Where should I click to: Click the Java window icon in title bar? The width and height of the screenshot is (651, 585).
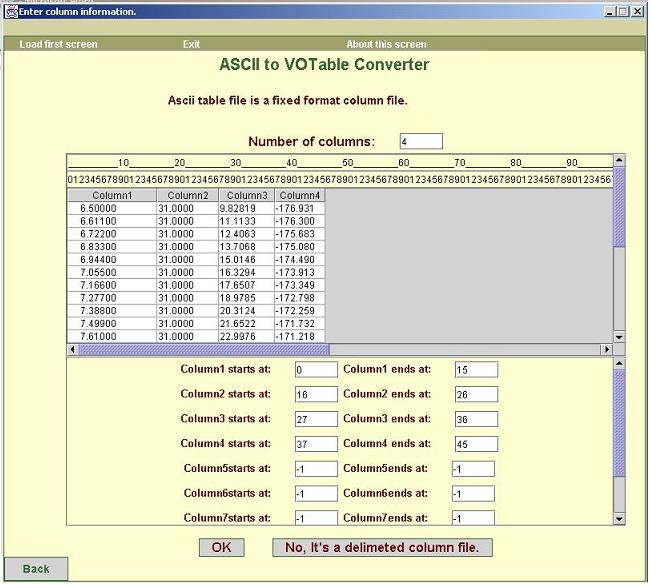click(x=10, y=11)
